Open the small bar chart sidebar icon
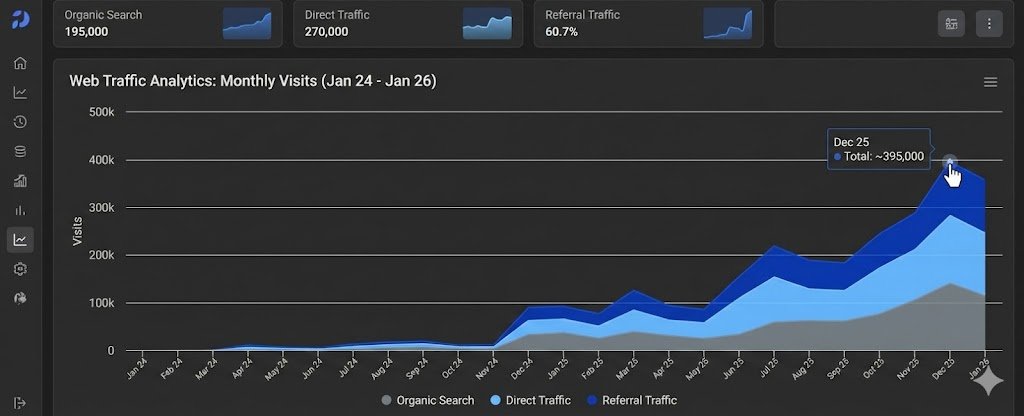 20,210
